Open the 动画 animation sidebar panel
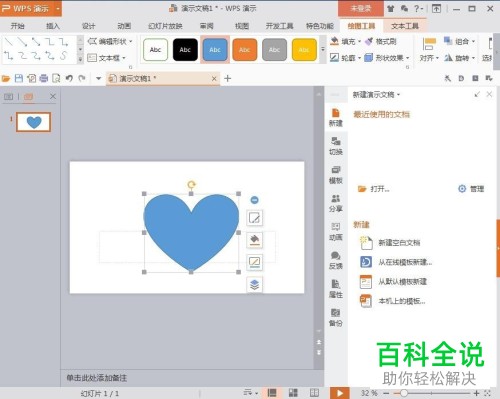This screenshot has height=399, width=500. [336, 232]
